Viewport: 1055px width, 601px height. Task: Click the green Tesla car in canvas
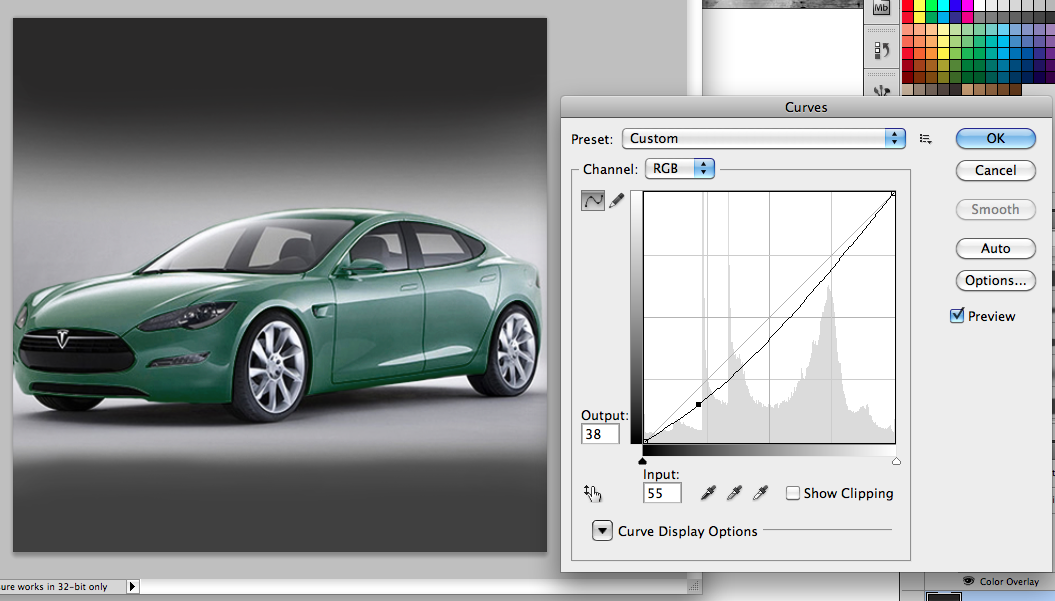278,314
